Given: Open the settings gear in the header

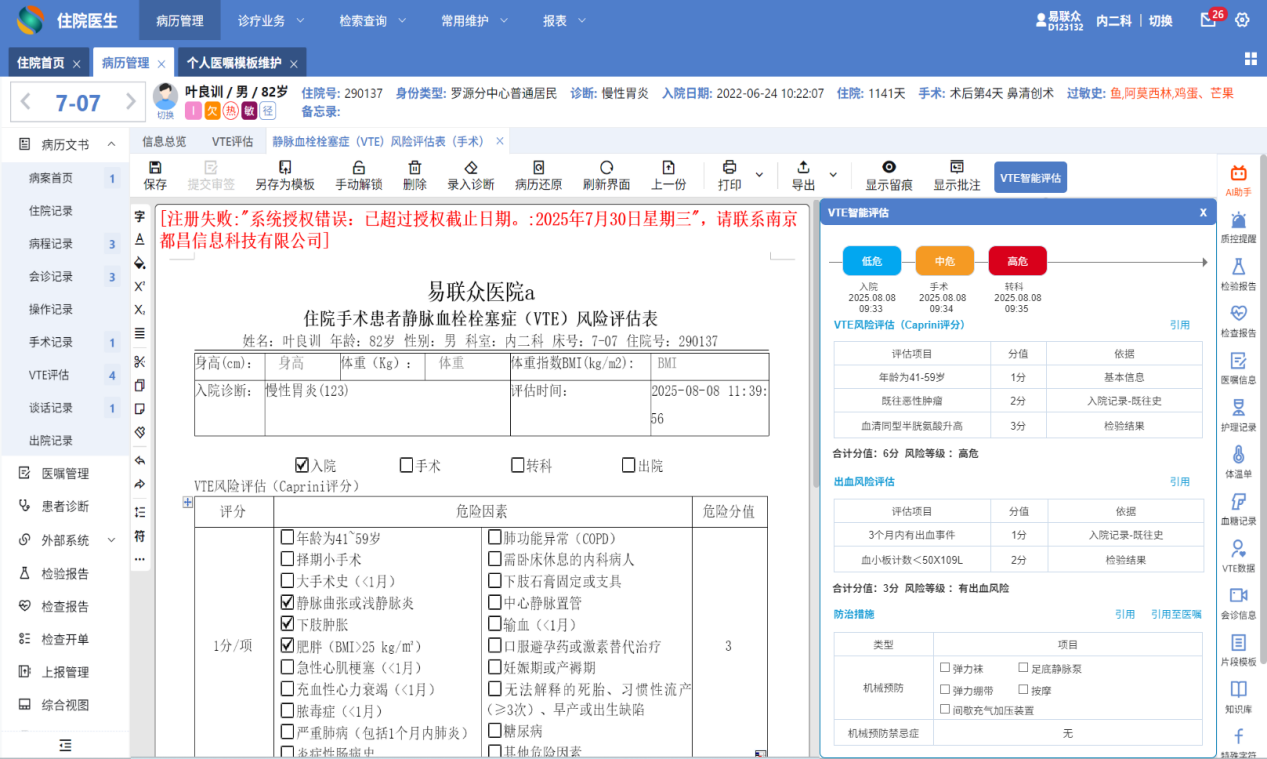Looking at the screenshot, I should tap(1242, 20).
